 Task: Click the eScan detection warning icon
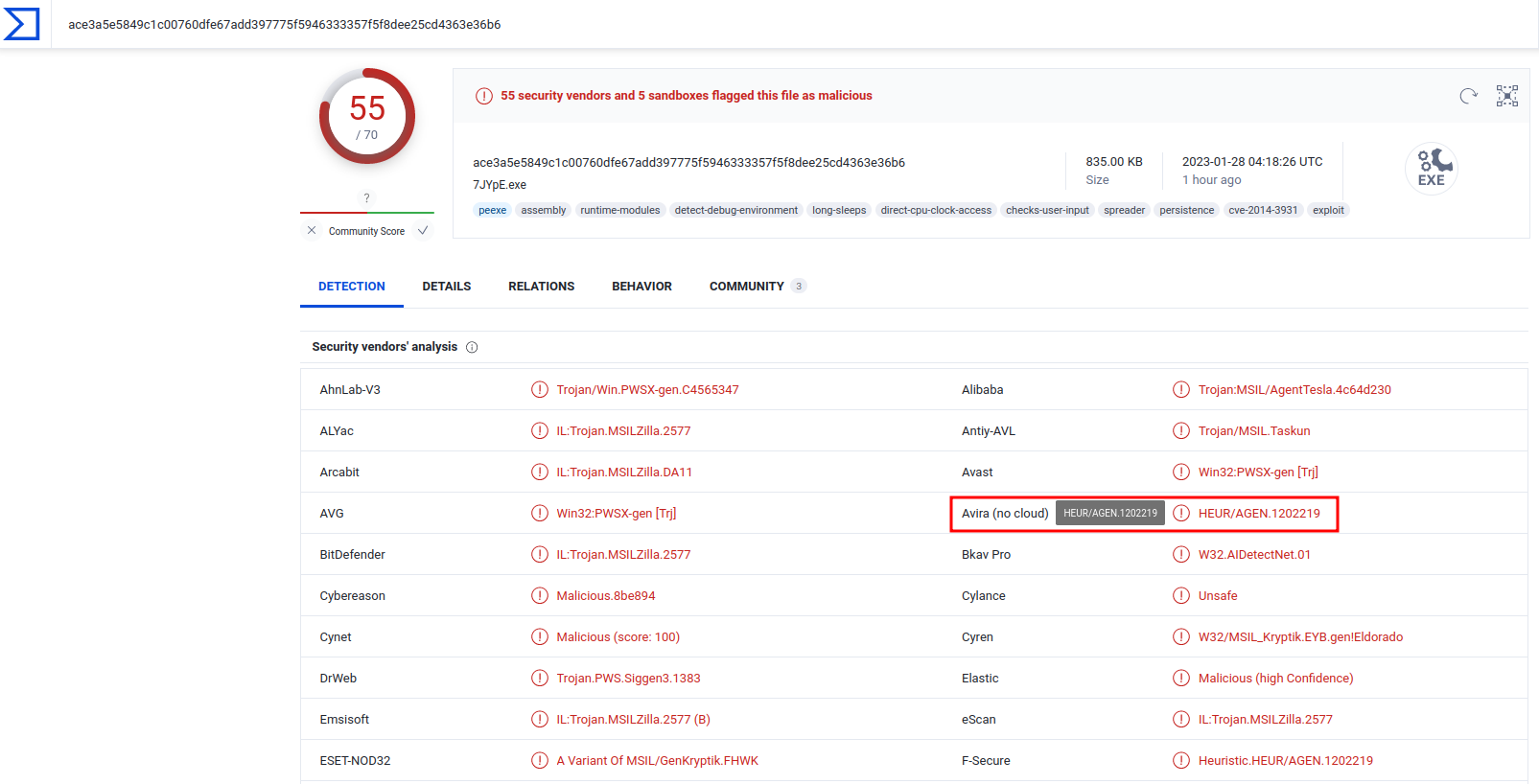[x=1181, y=719]
